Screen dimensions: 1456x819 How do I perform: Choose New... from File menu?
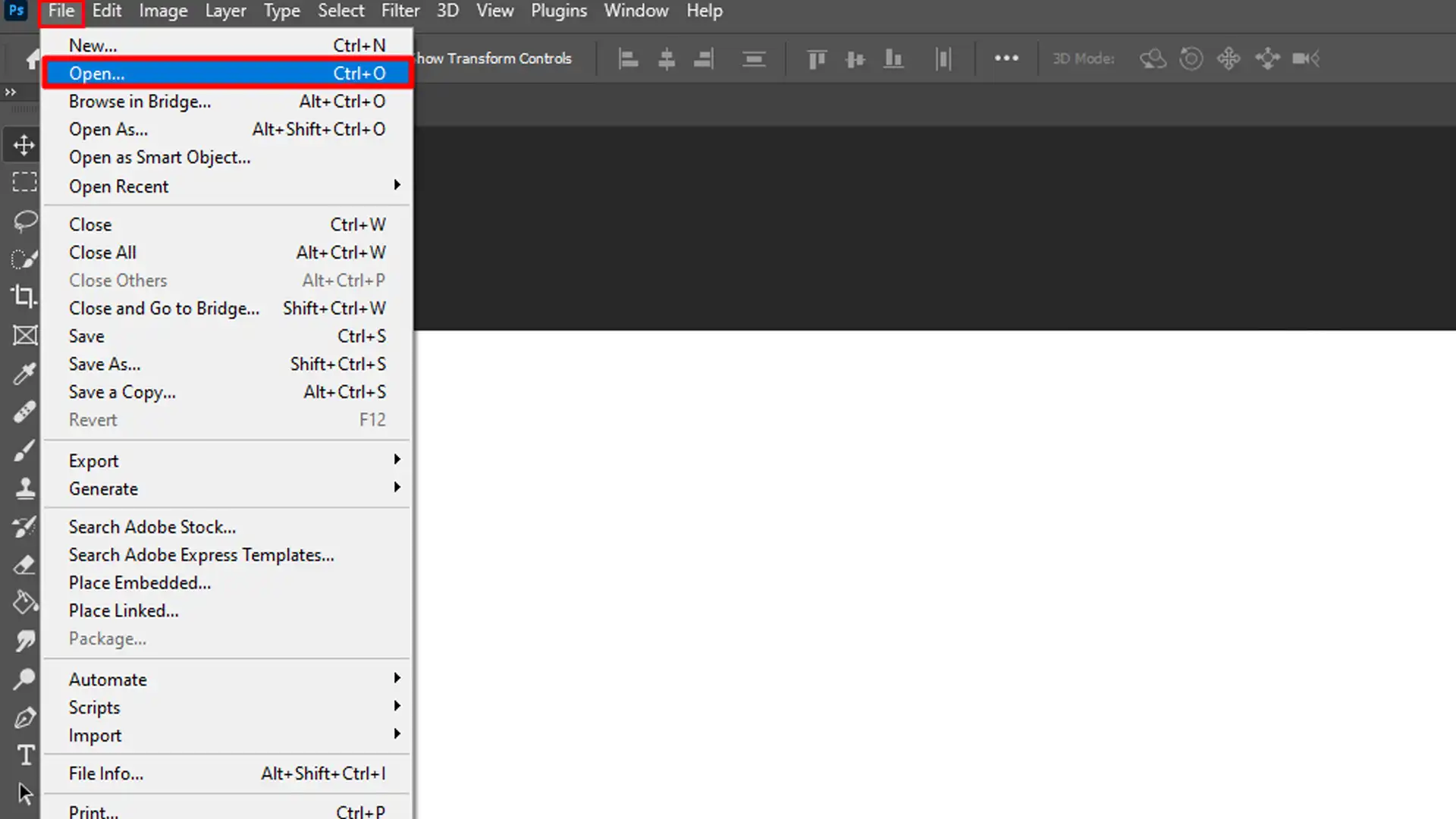(227, 45)
